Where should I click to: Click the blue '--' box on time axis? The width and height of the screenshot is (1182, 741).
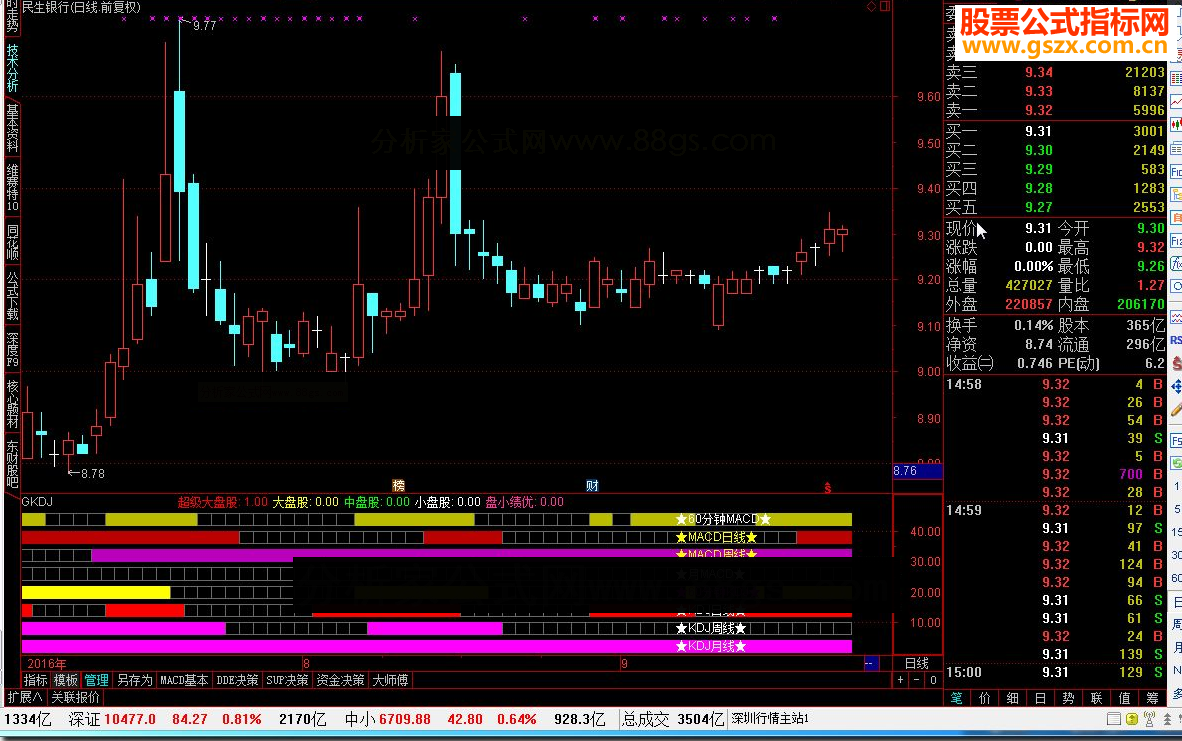[871, 663]
